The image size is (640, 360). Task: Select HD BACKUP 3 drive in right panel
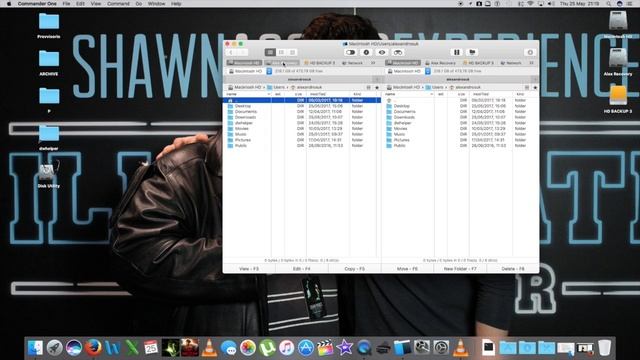[x=478, y=63]
